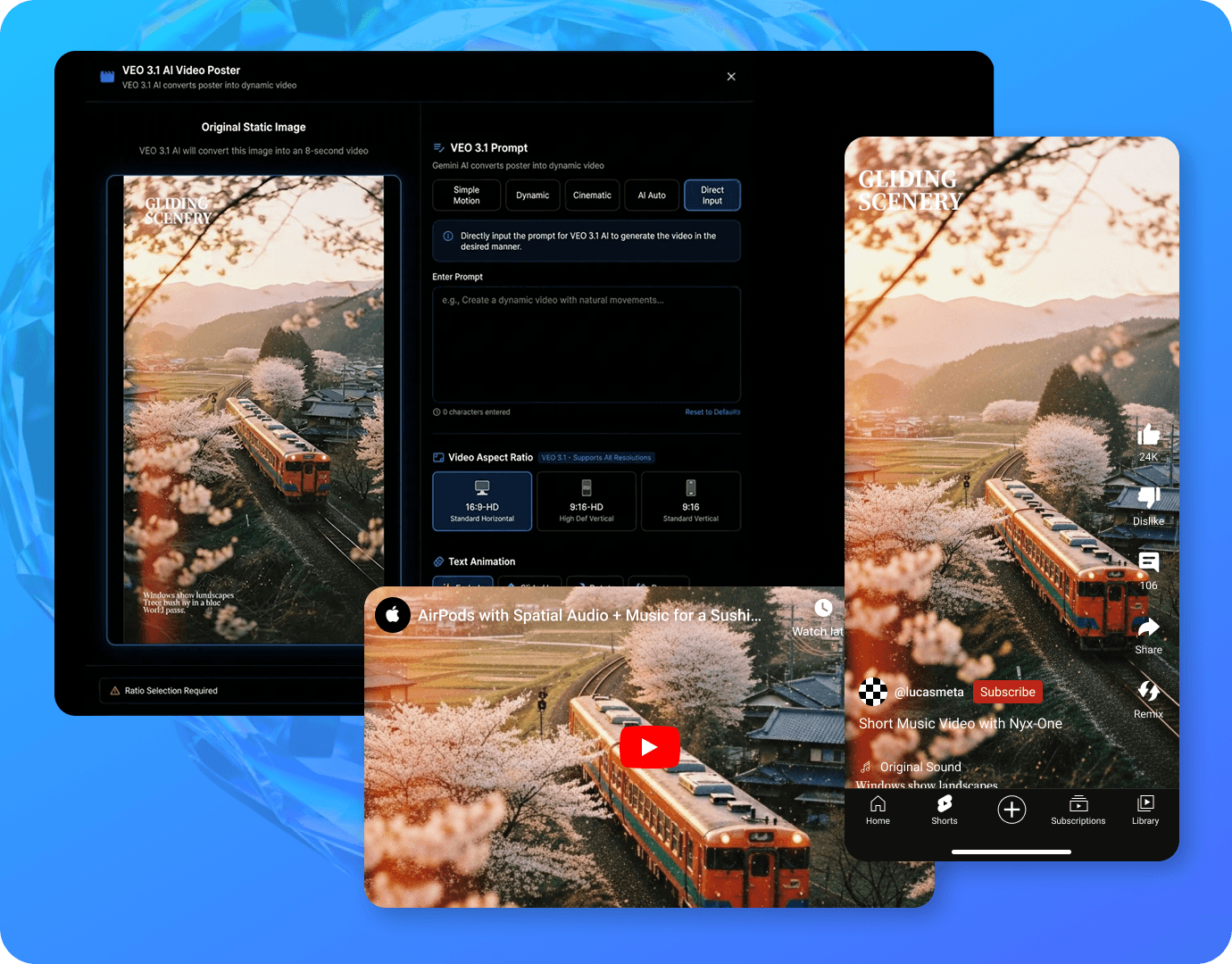Choose the 9:16 Standard Vertical ratio
Viewport: 1232px width, 964px height.
(x=691, y=502)
